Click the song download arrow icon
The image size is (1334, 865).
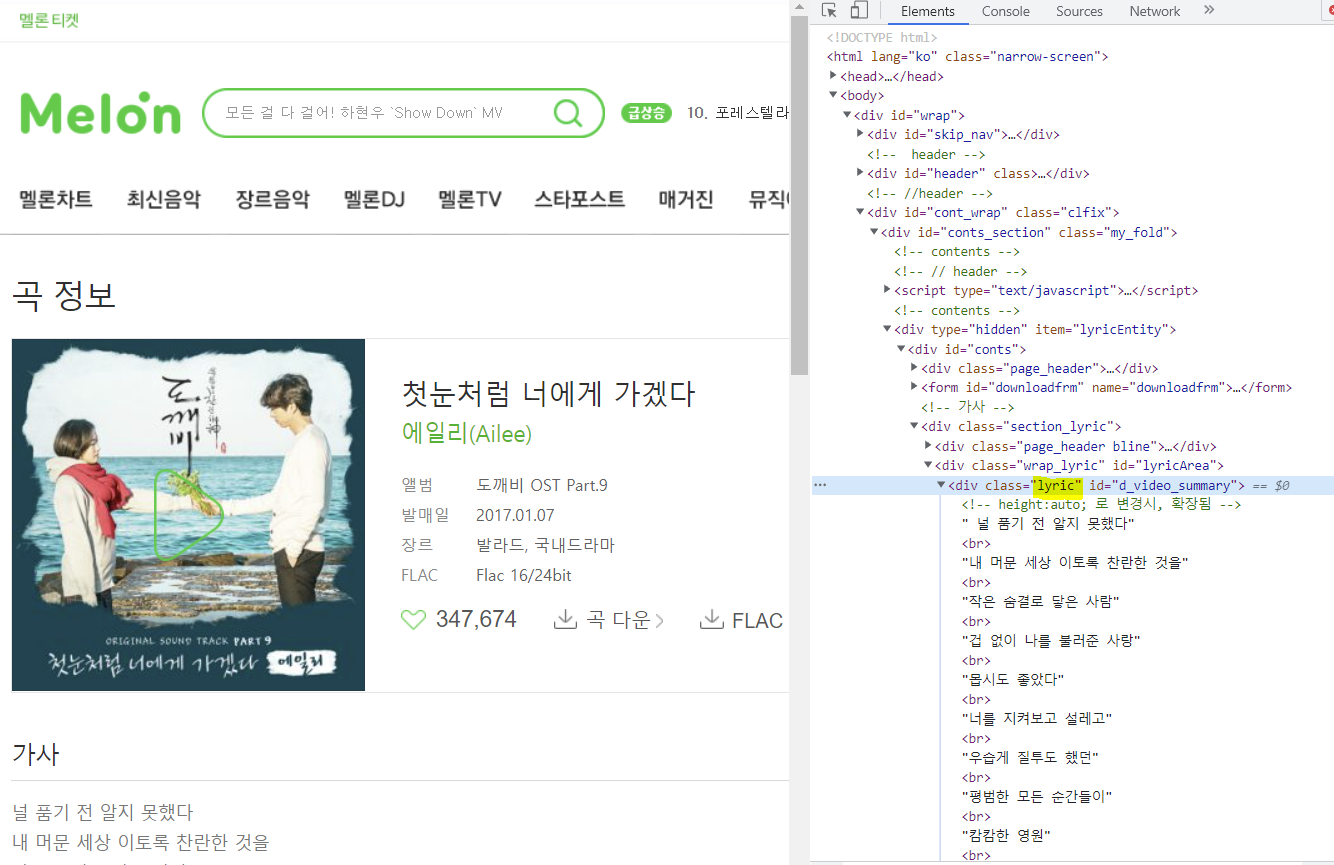[x=565, y=620]
